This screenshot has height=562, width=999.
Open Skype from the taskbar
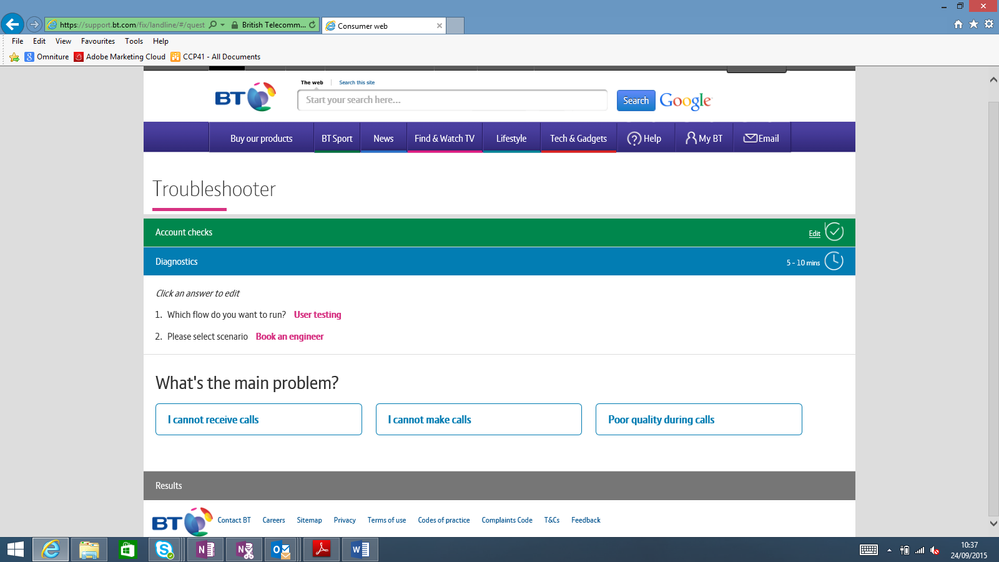pos(165,549)
